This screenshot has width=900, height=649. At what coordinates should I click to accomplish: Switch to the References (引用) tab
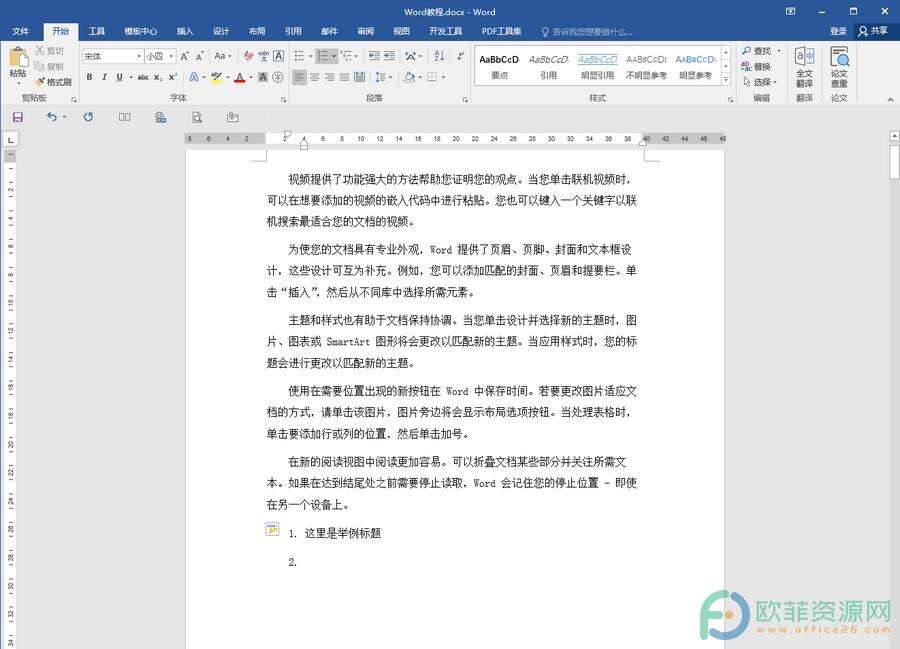(x=293, y=31)
